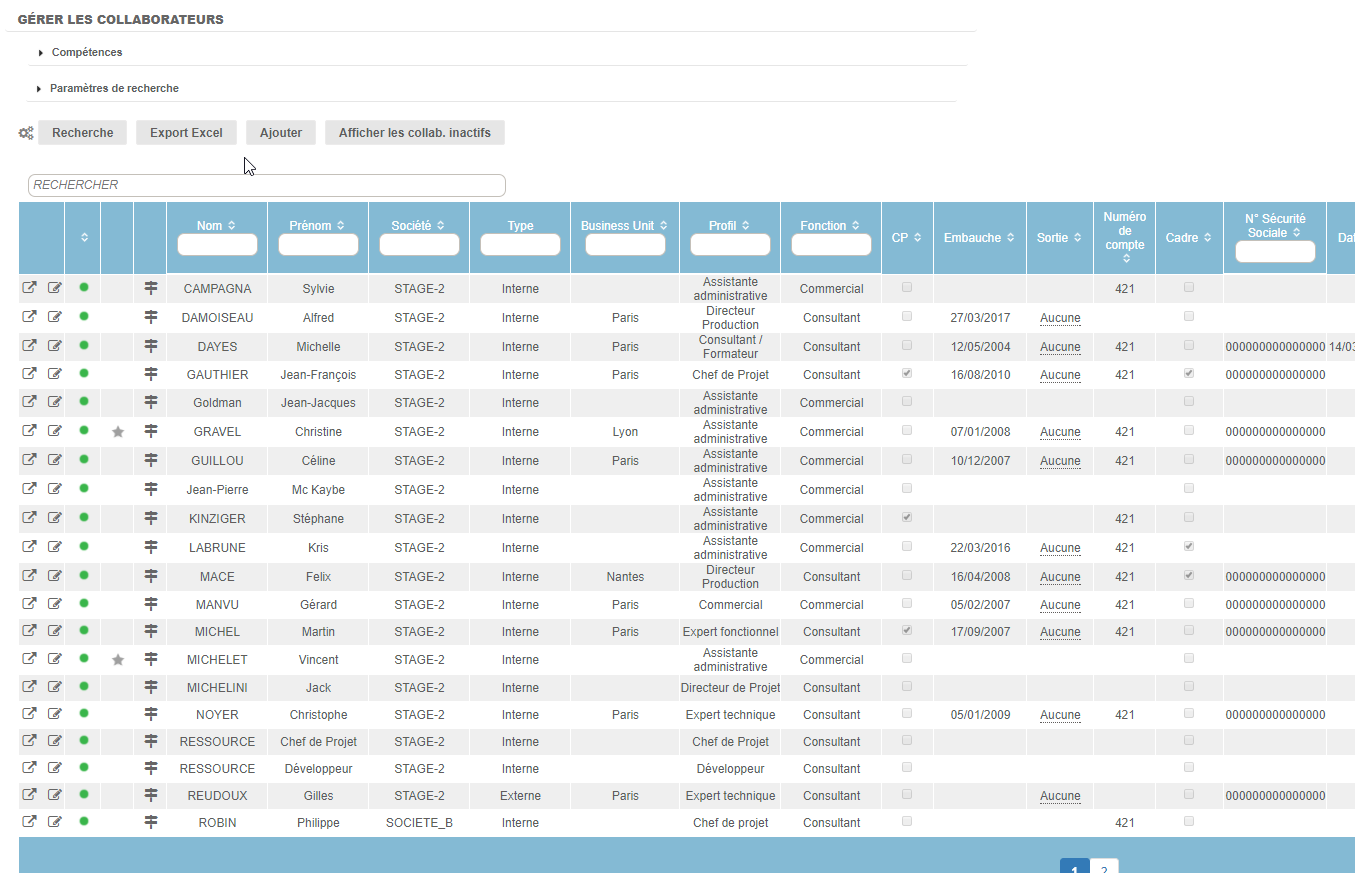Expand the Paramètres de recherche section

point(113,88)
